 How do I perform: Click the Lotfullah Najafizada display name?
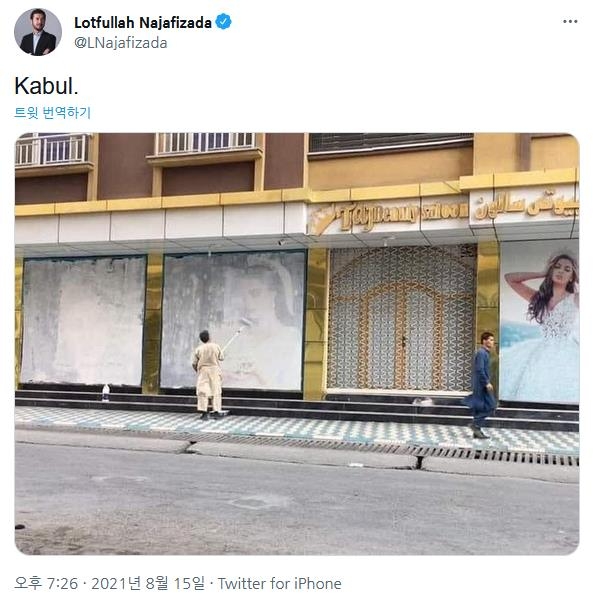(143, 23)
